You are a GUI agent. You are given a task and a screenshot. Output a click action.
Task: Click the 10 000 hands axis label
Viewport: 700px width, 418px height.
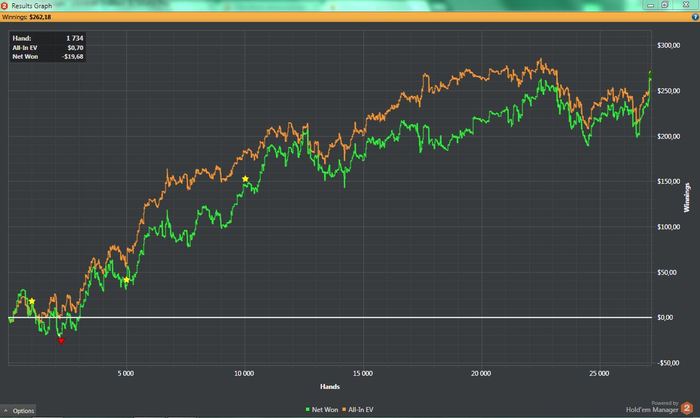[244, 373]
